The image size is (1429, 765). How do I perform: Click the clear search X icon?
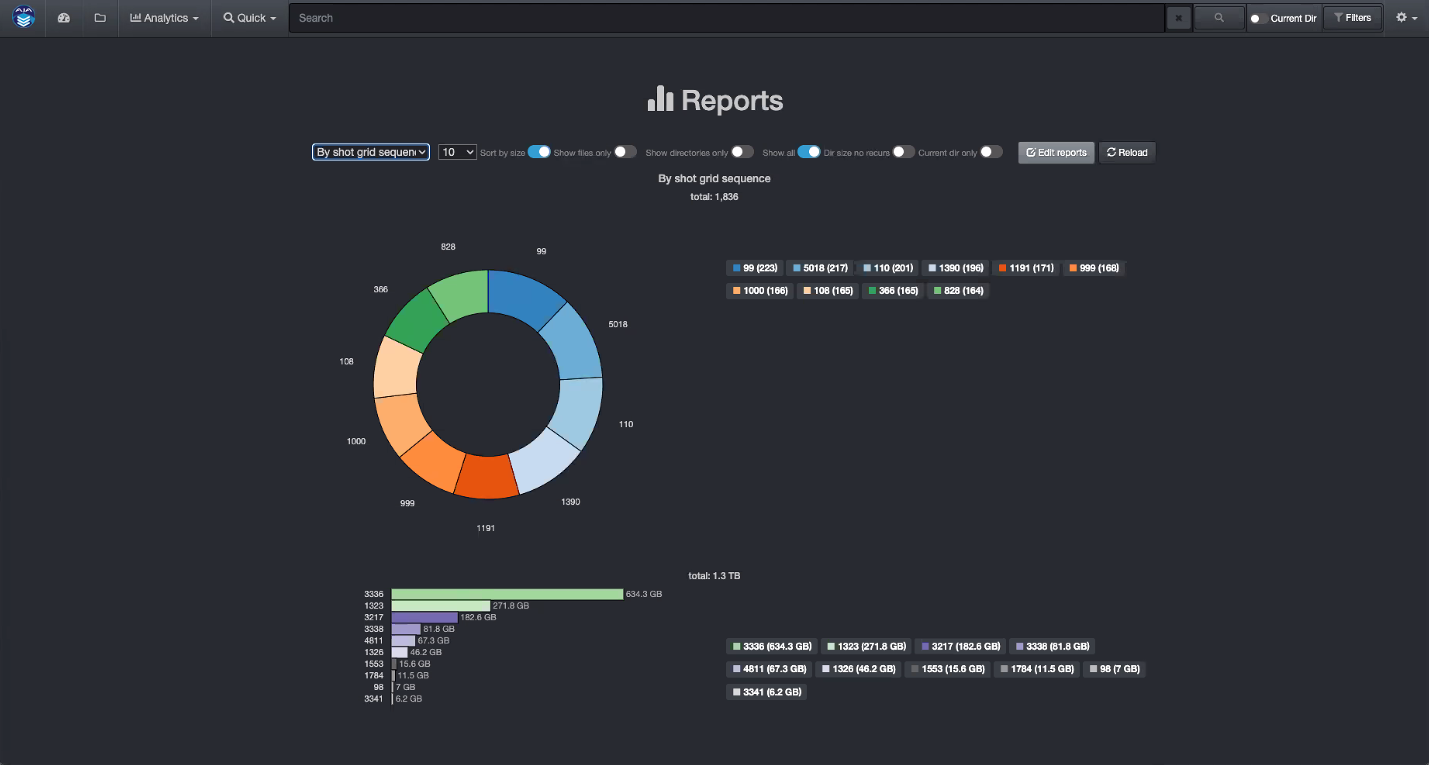(x=1177, y=17)
